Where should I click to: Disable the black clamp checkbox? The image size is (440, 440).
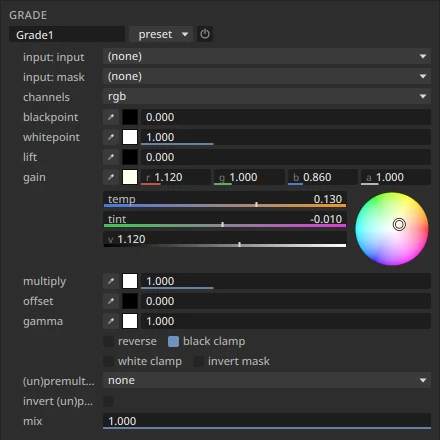click(x=173, y=341)
